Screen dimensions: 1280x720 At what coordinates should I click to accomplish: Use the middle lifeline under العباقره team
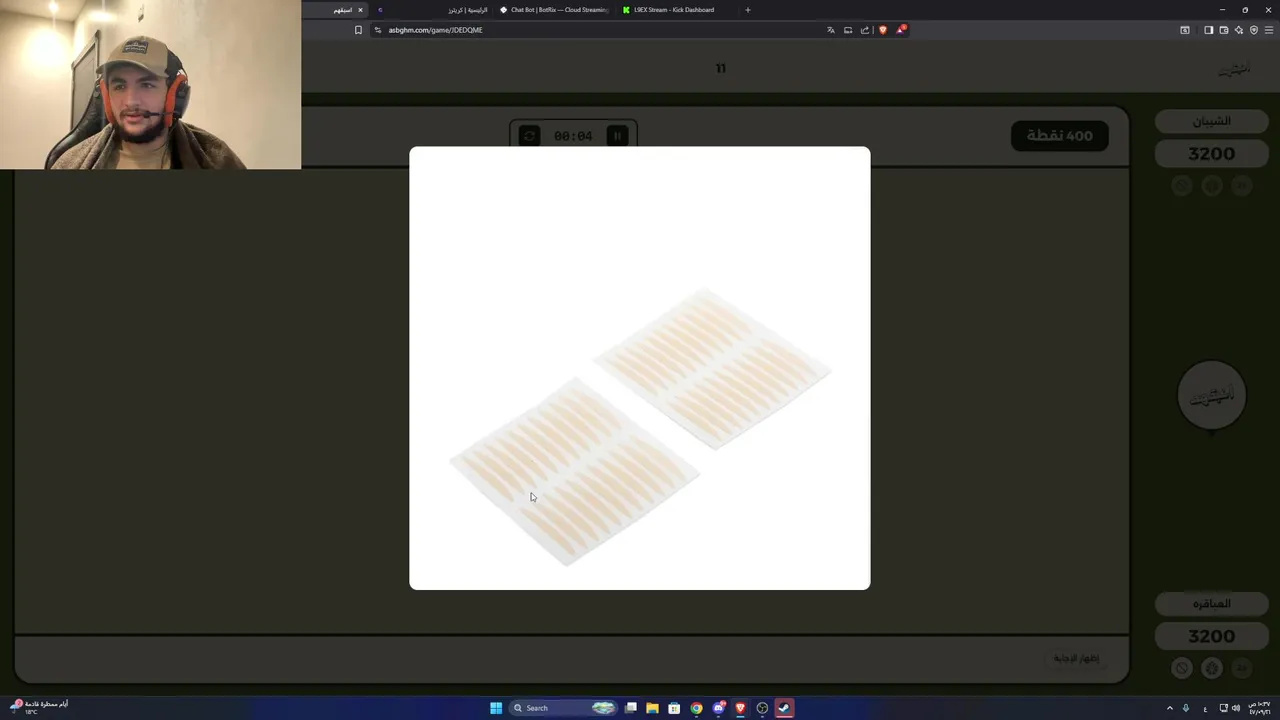(1211, 668)
